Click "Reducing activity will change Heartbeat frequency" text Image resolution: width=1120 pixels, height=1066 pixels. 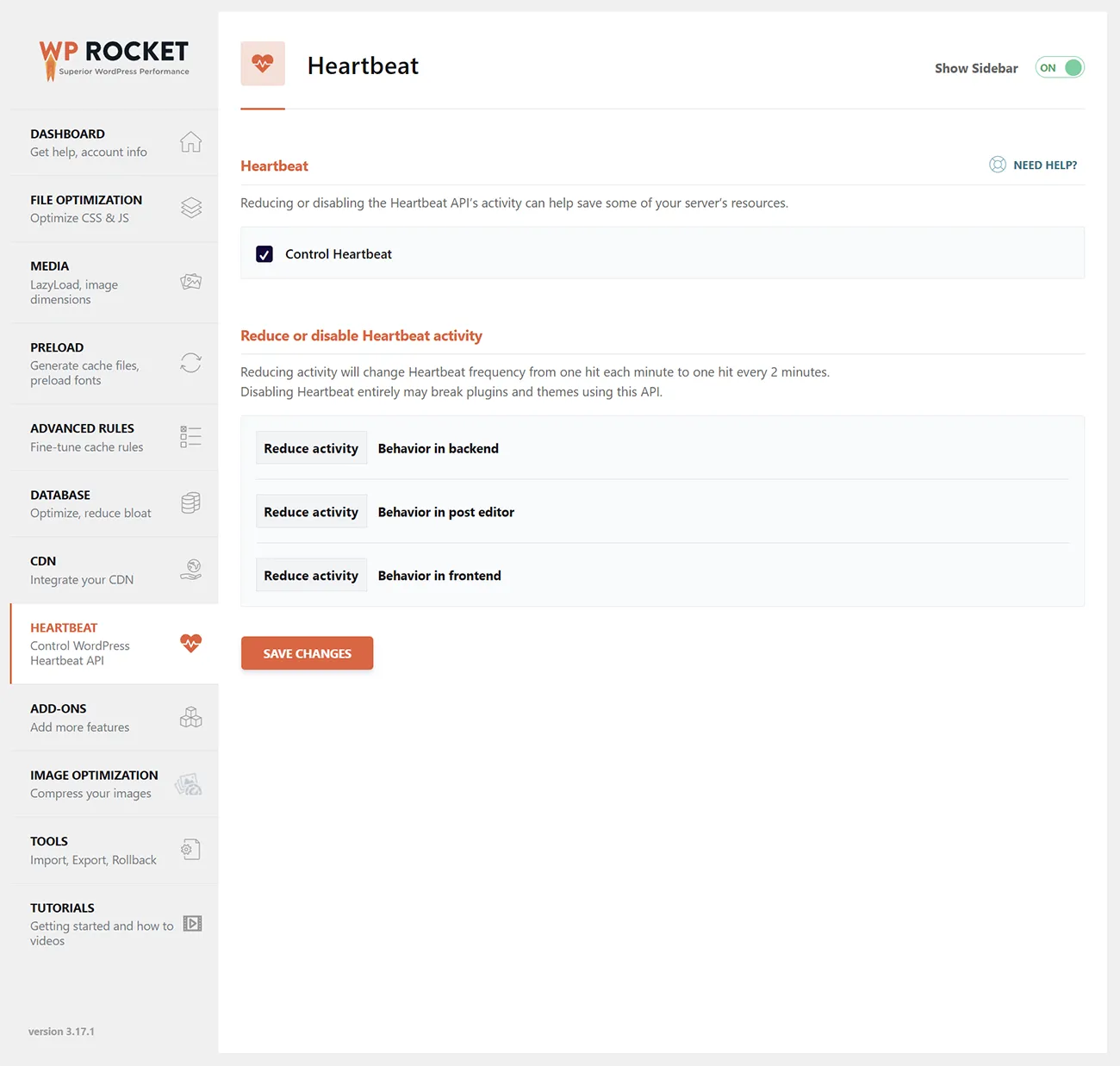[535, 372]
